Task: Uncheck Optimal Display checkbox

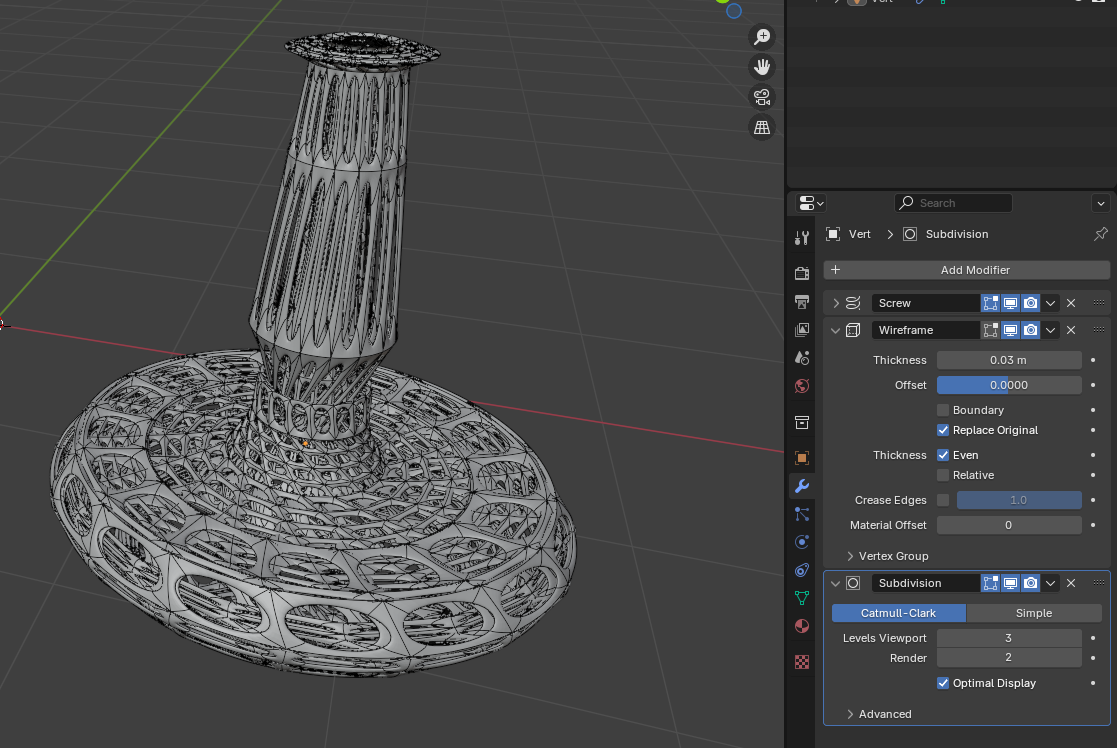Action: (x=943, y=683)
